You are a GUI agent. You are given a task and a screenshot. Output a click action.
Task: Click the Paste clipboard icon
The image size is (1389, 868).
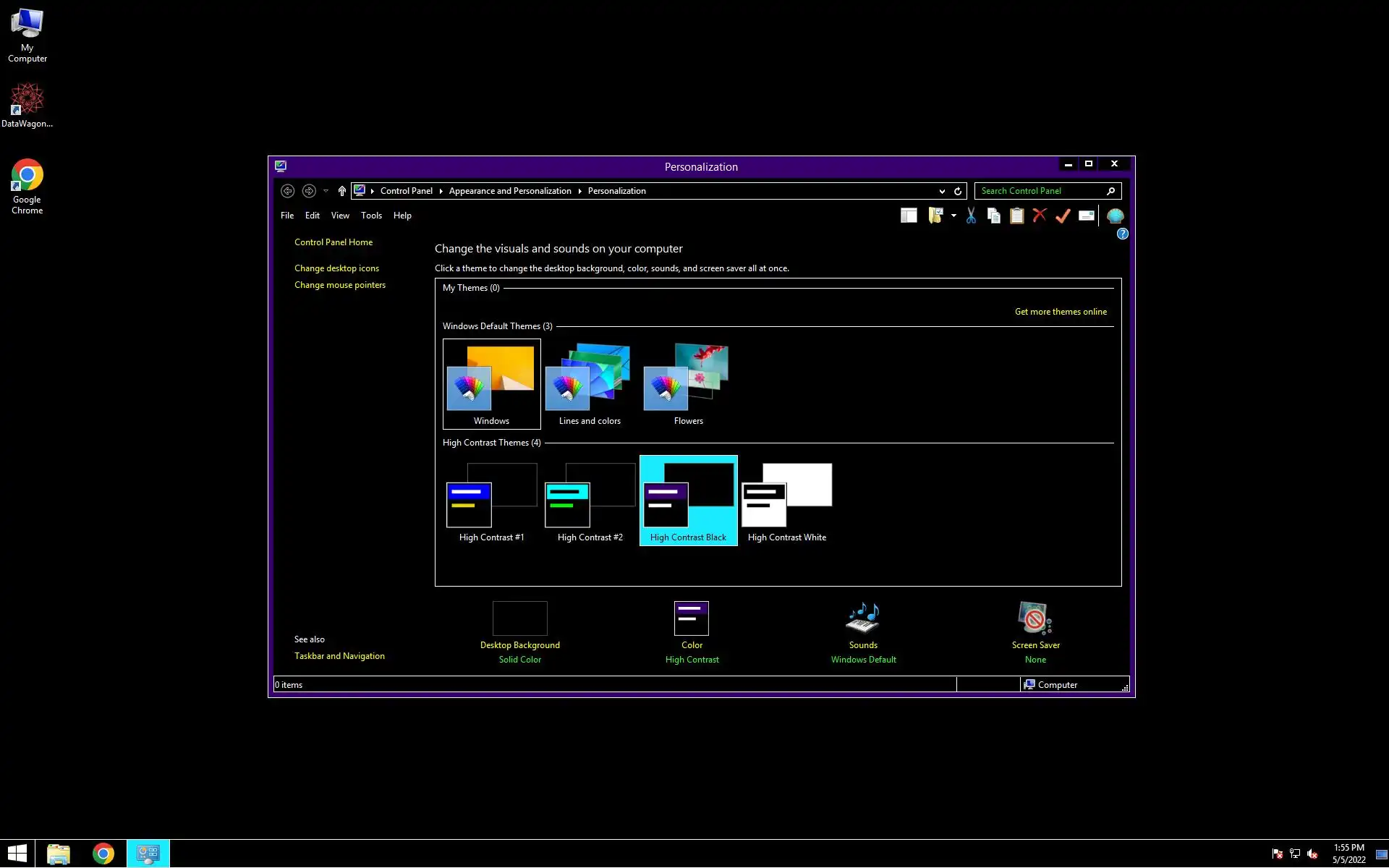[x=1016, y=216]
